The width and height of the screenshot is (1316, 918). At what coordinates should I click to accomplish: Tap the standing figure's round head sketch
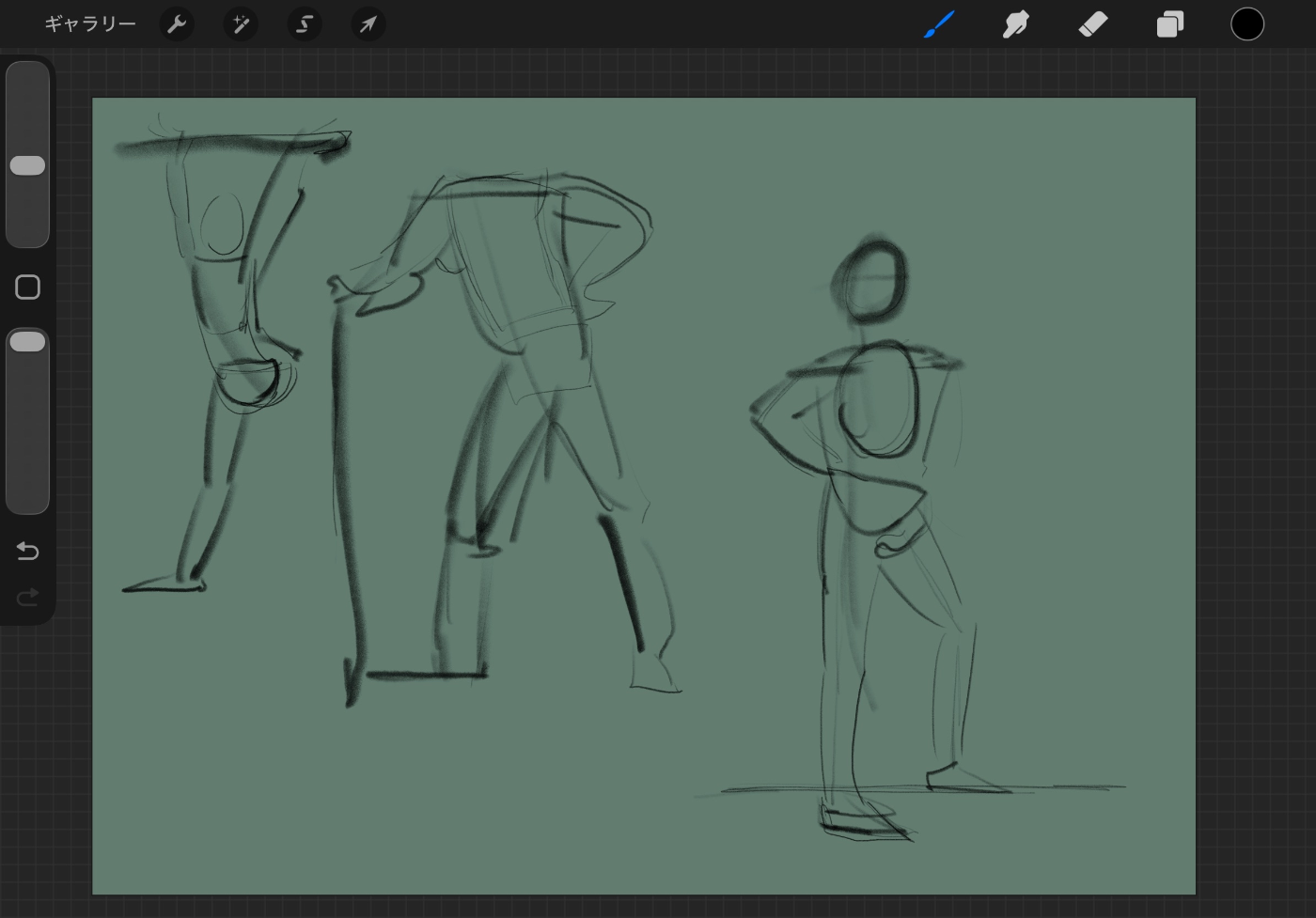[874, 282]
